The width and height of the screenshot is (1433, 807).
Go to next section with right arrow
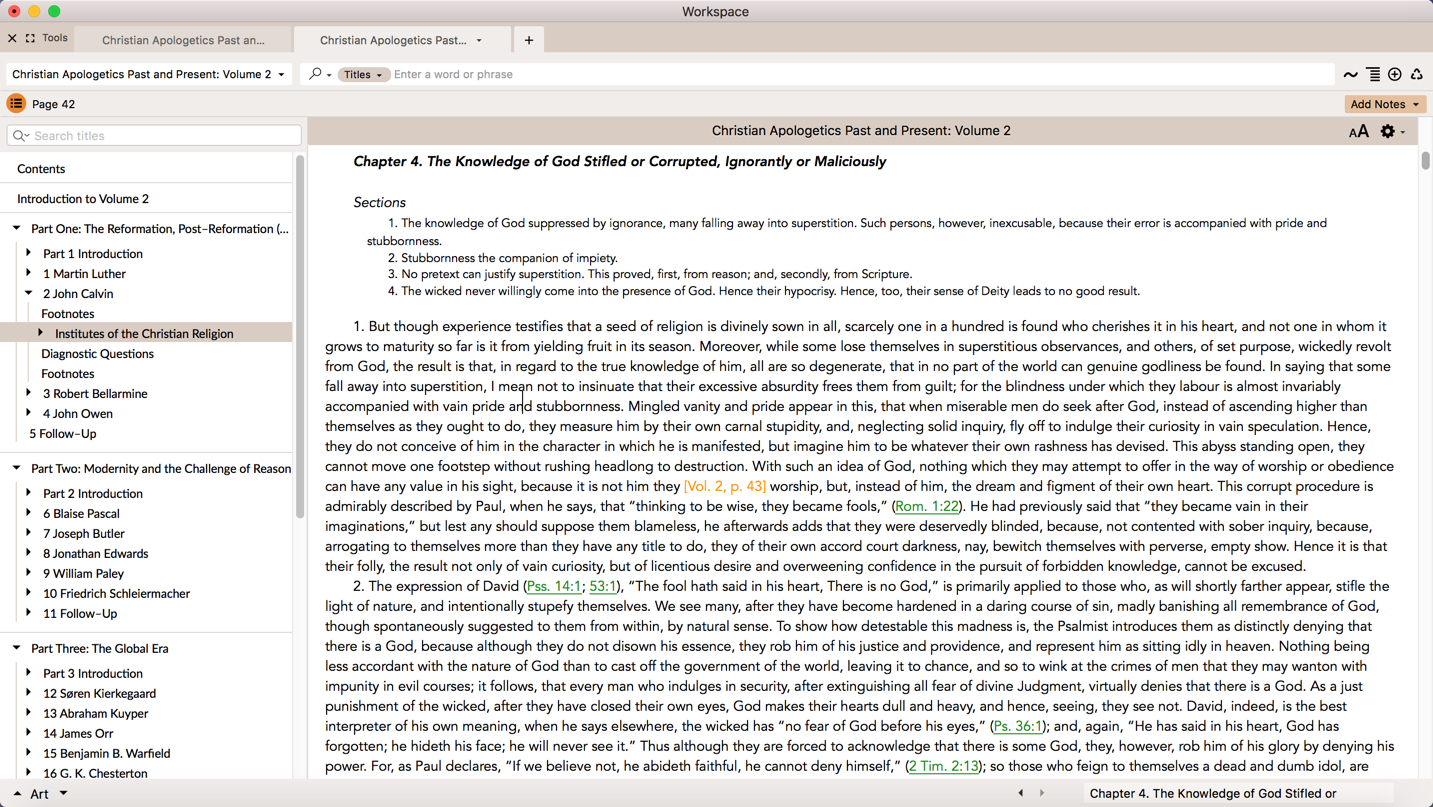1042,793
